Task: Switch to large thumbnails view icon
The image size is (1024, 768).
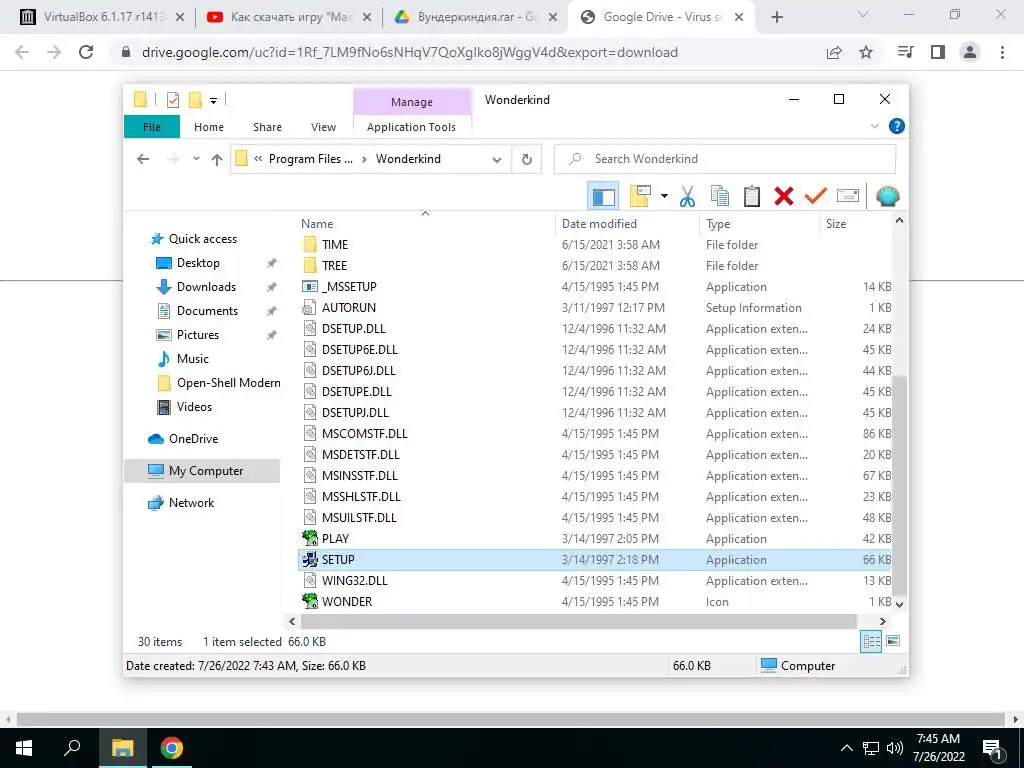Action: (x=893, y=641)
